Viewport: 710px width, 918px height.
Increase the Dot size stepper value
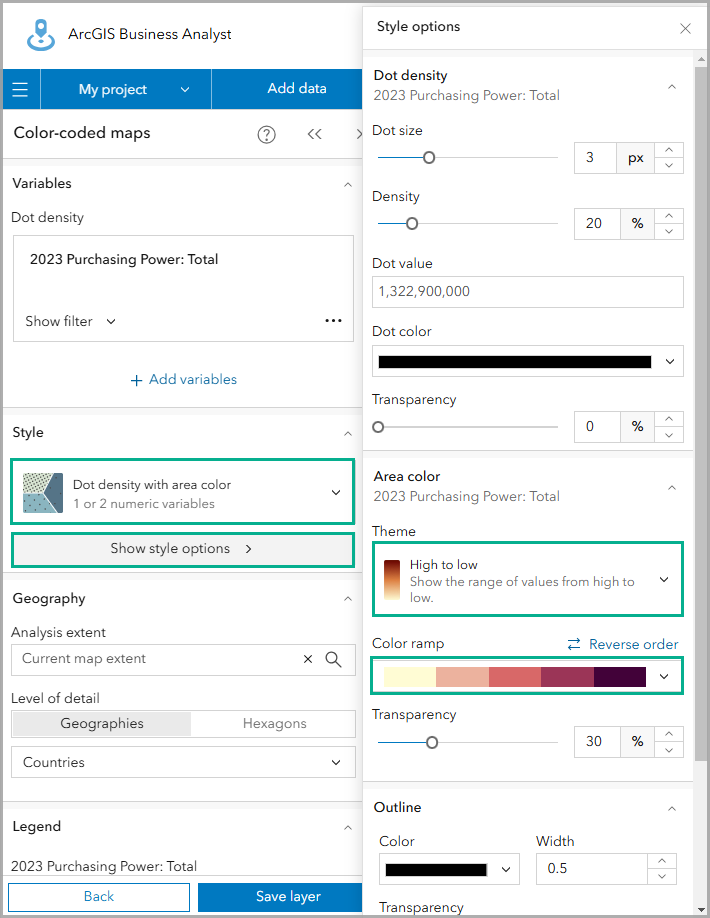click(670, 151)
